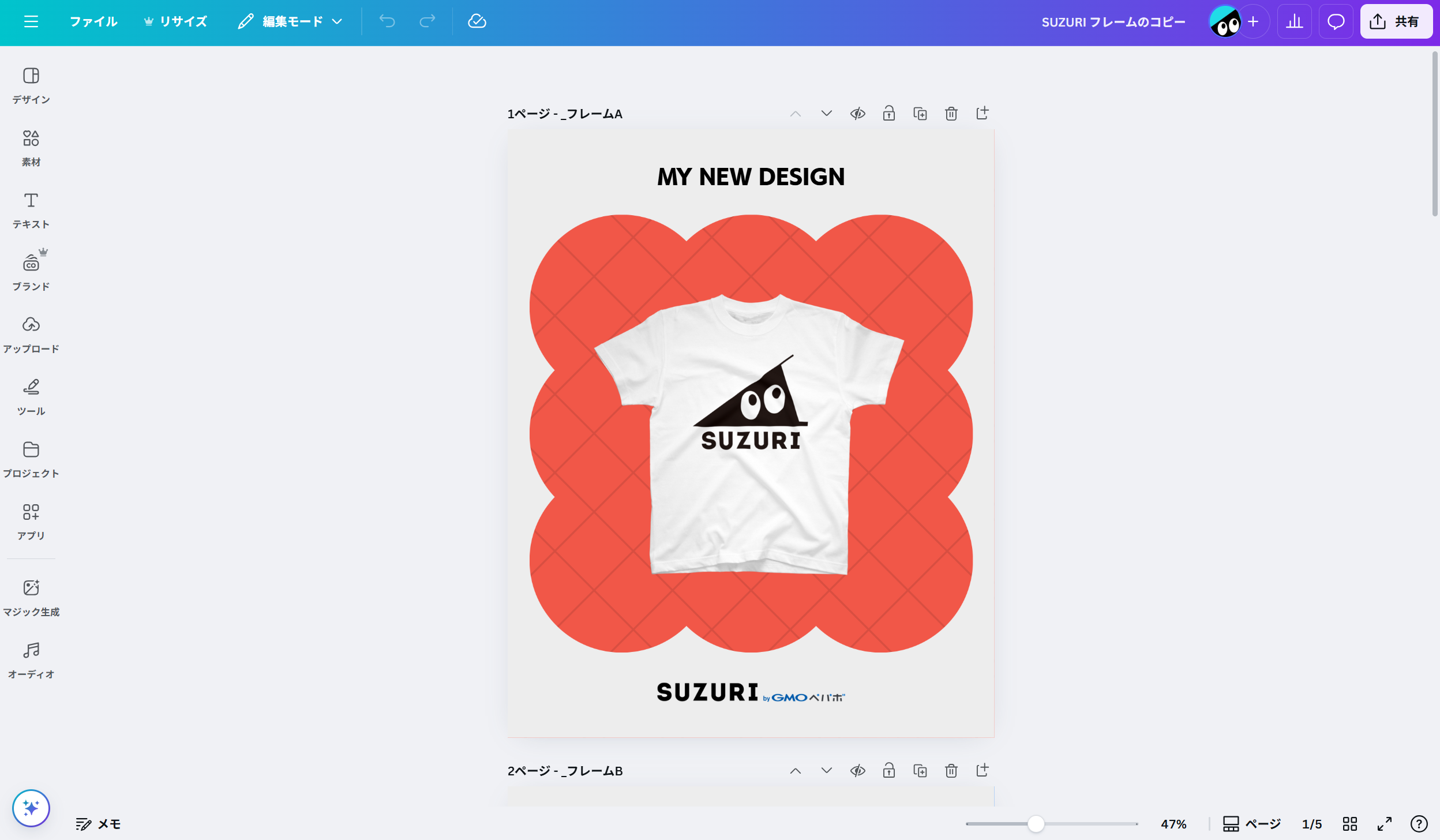Toggle page 1 visibility eye icon

point(858,114)
